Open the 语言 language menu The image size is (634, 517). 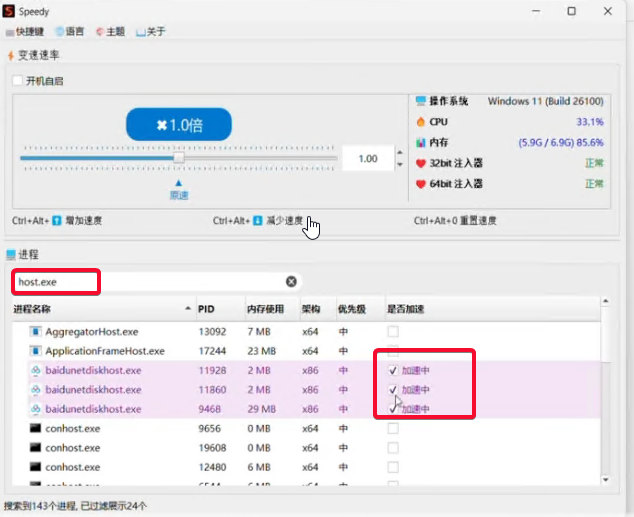click(x=69, y=32)
